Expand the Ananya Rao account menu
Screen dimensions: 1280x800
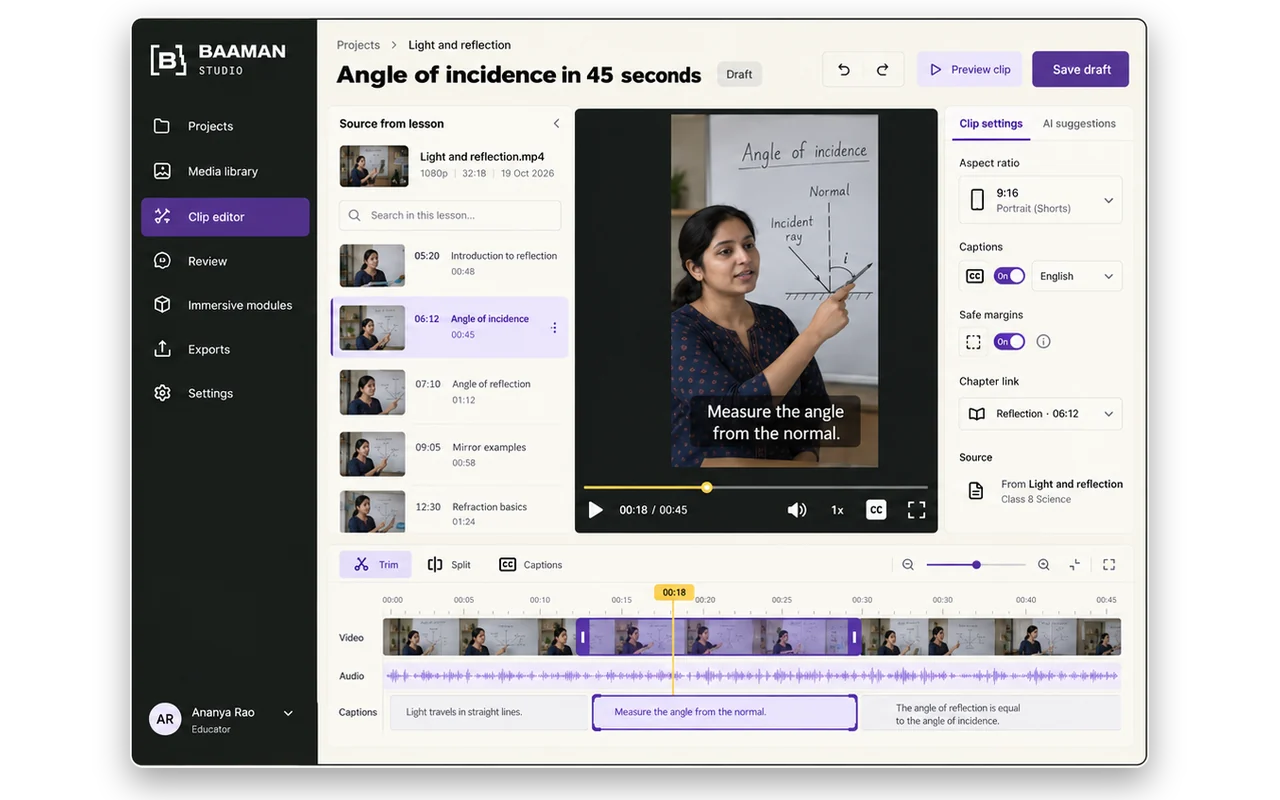coord(288,713)
